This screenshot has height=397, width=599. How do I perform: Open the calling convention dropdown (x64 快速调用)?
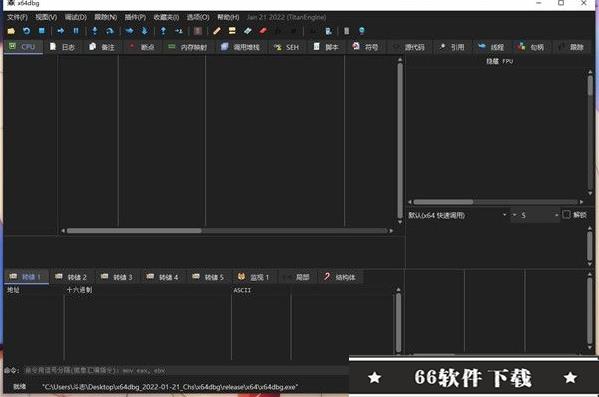(x=458, y=215)
